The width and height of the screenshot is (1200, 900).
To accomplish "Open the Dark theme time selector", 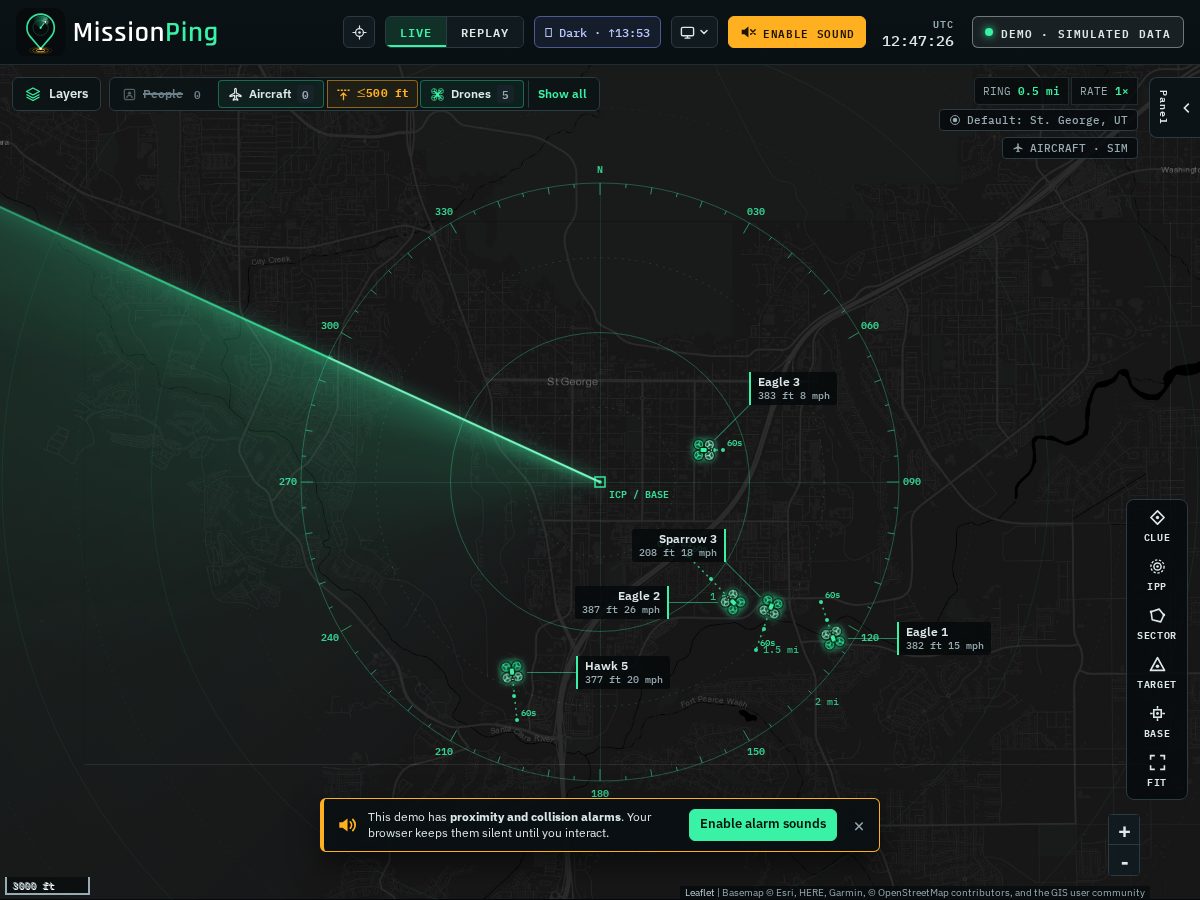I will click(x=597, y=32).
